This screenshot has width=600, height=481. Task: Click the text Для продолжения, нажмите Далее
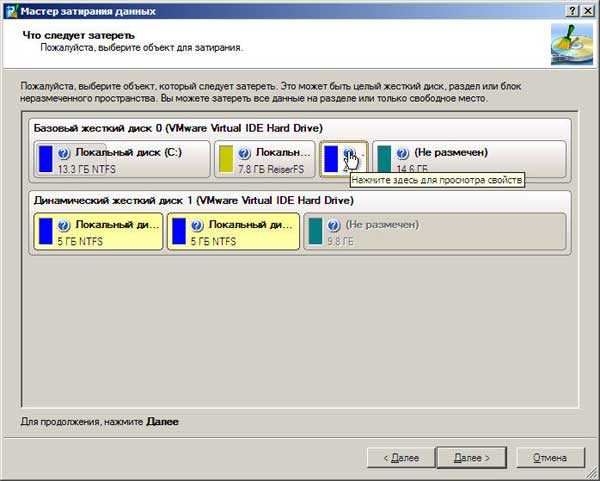pyautogui.click(x=99, y=422)
